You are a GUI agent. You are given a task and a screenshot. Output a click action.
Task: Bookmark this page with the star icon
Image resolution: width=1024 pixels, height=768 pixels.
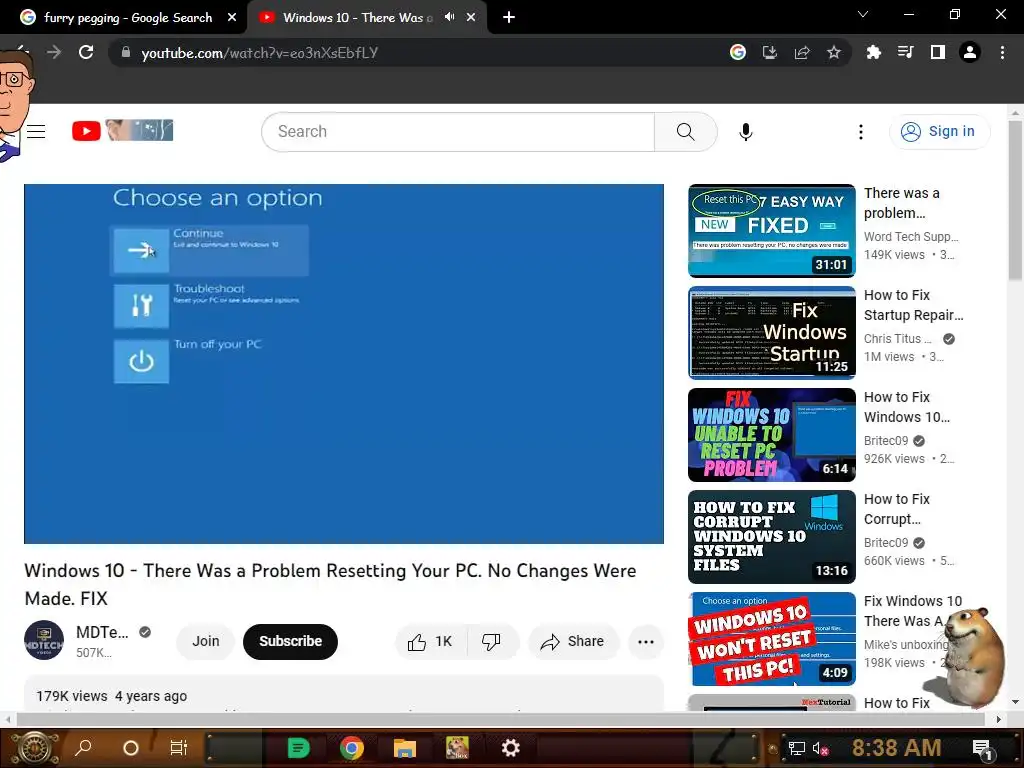click(834, 52)
